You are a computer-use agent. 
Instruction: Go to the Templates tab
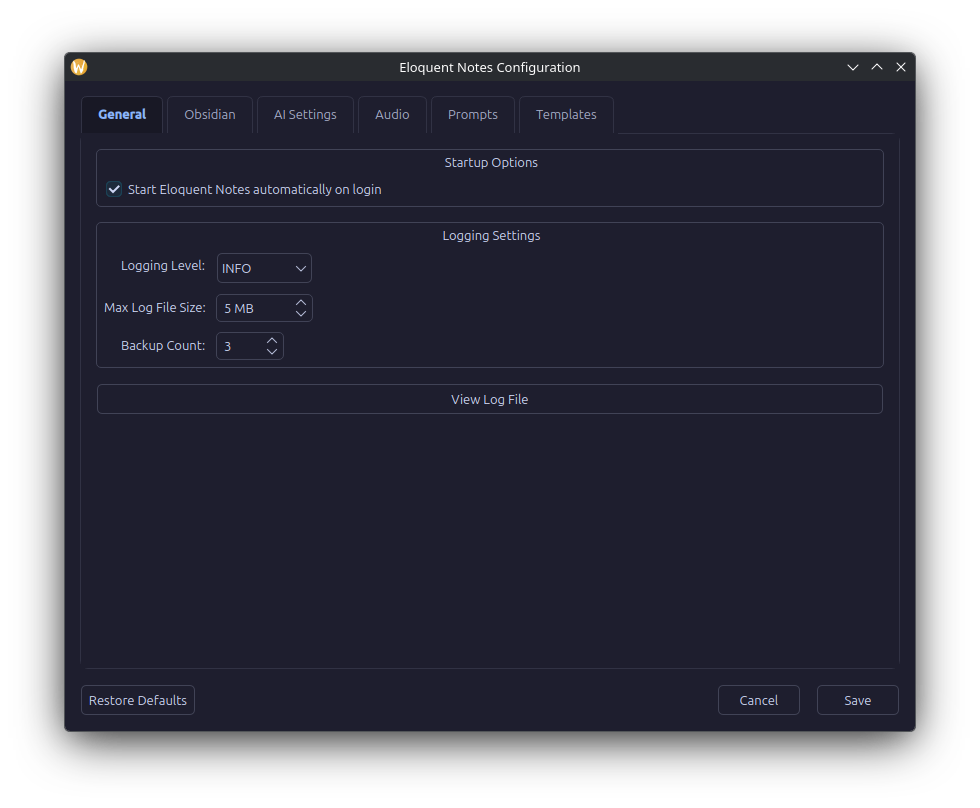pos(566,114)
